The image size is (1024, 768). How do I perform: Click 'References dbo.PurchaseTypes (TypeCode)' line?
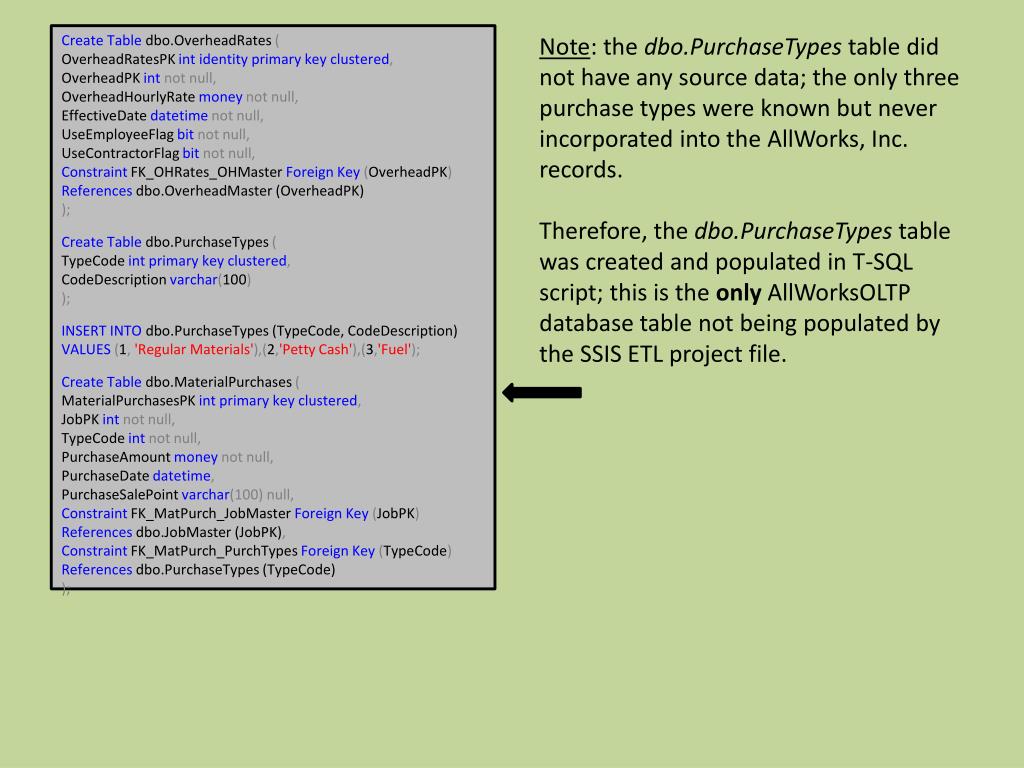[198, 570]
